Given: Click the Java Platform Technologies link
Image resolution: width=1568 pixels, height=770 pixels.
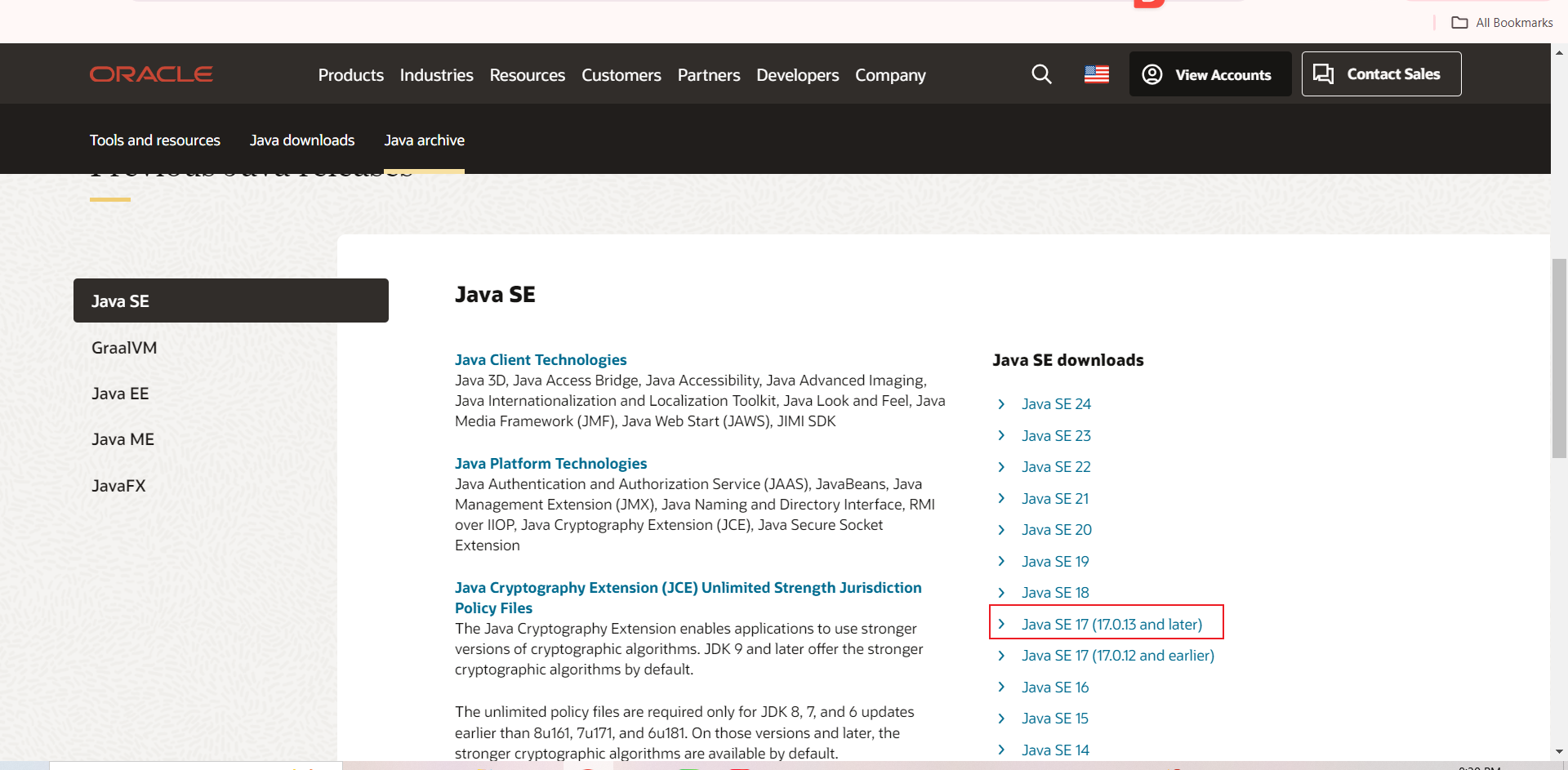Looking at the screenshot, I should 550,463.
